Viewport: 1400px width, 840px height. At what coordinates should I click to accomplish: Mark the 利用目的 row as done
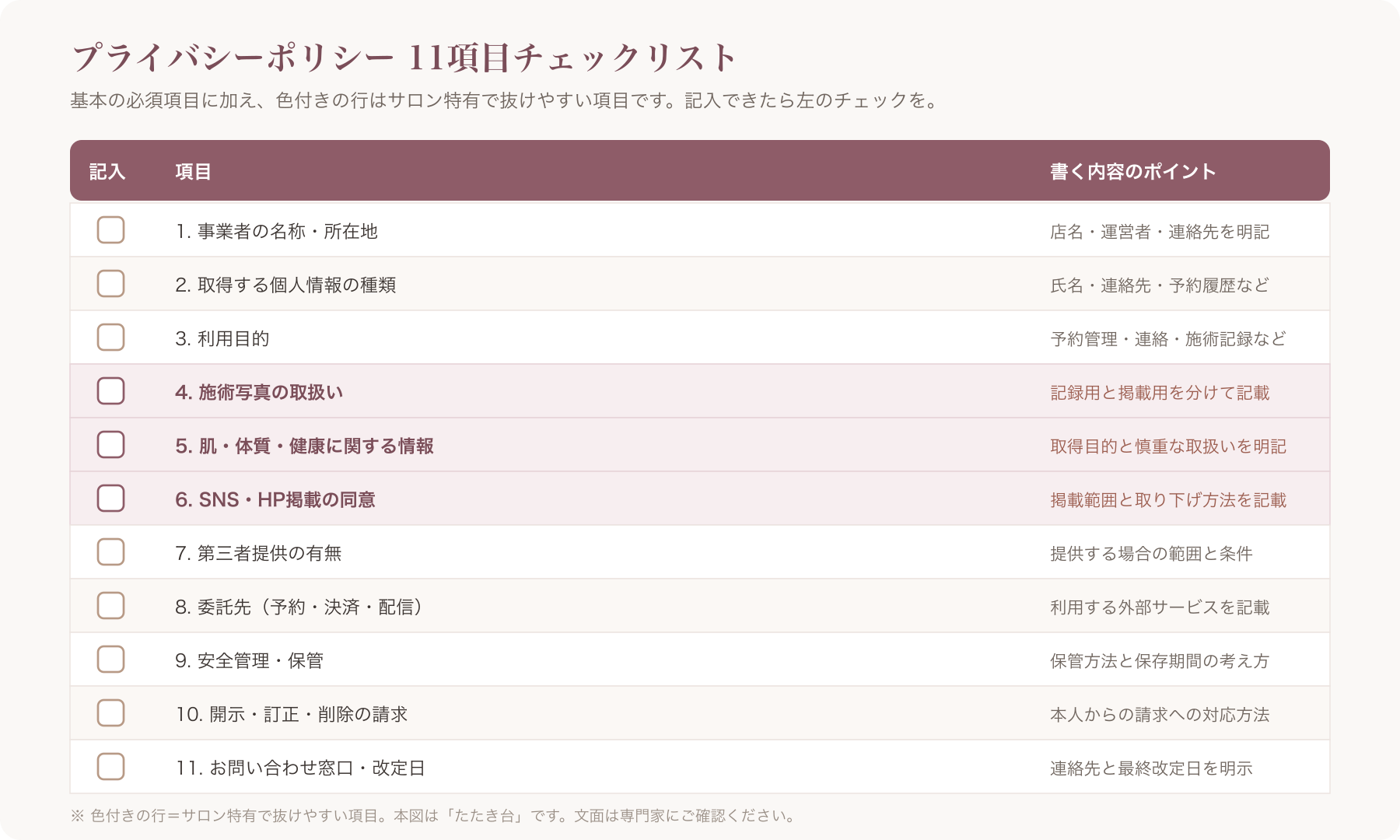(110, 338)
